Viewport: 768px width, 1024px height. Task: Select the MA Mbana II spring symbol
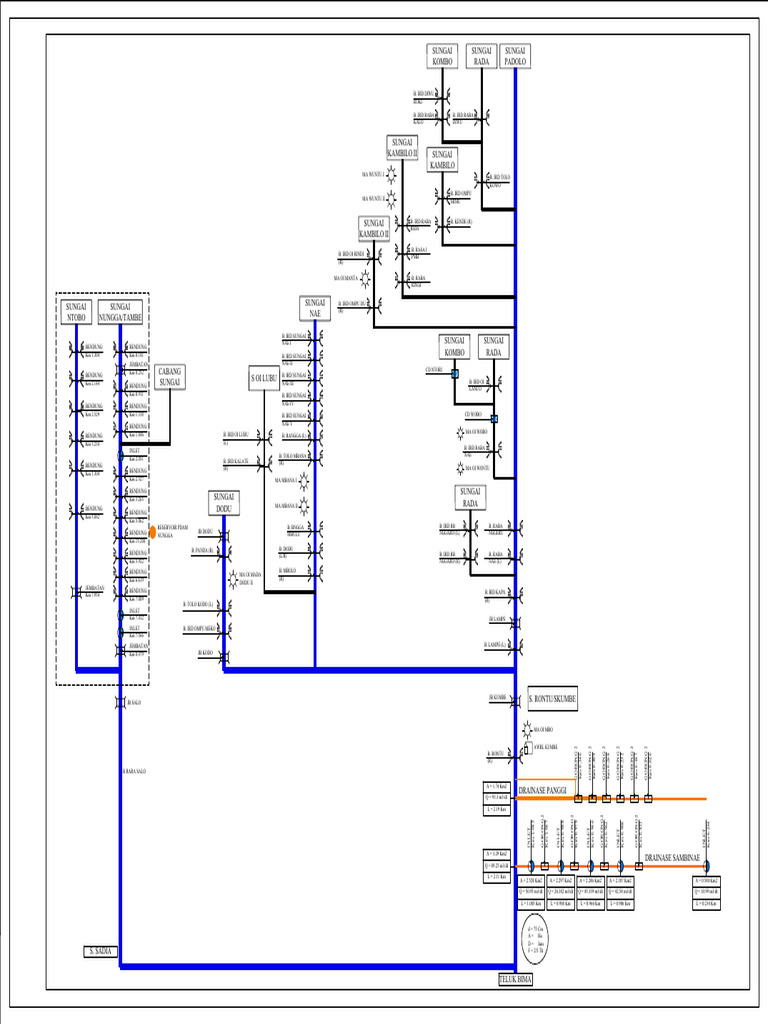(304, 506)
